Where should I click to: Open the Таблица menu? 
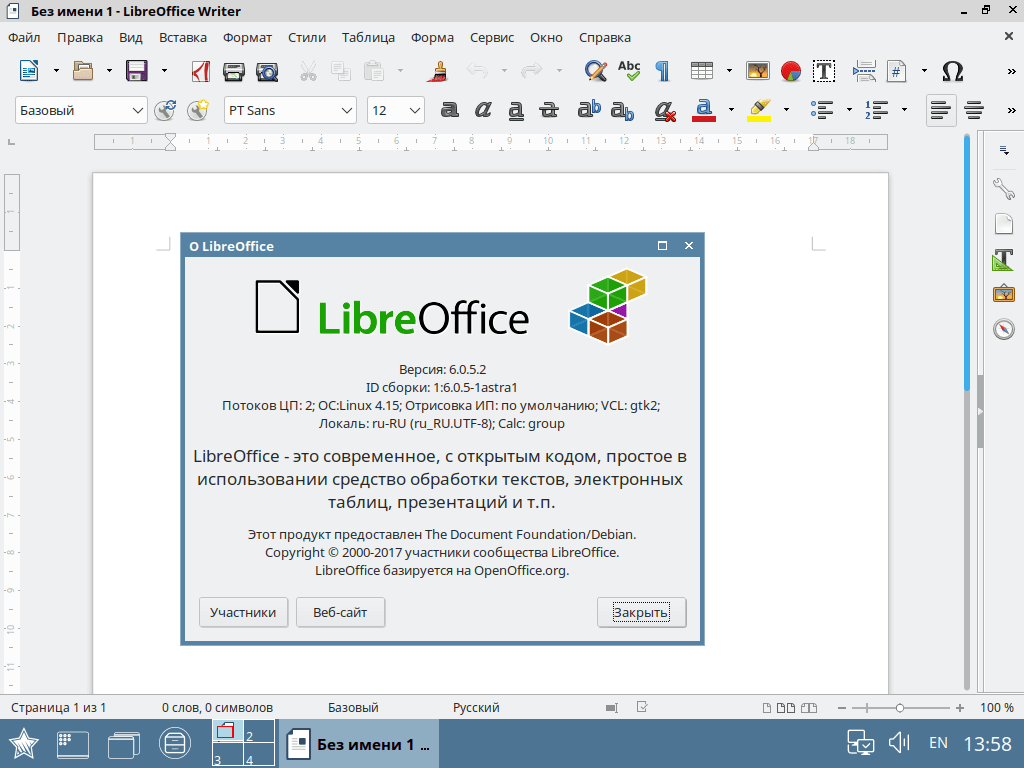[368, 37]
